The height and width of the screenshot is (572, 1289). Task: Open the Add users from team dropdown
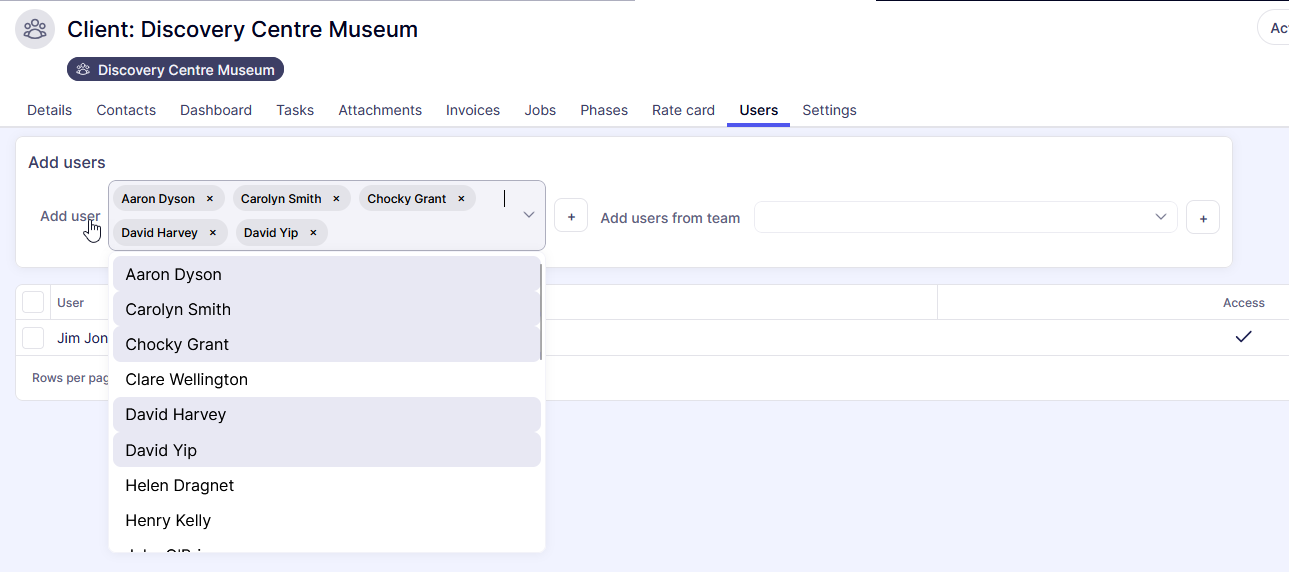coord(965,217)
